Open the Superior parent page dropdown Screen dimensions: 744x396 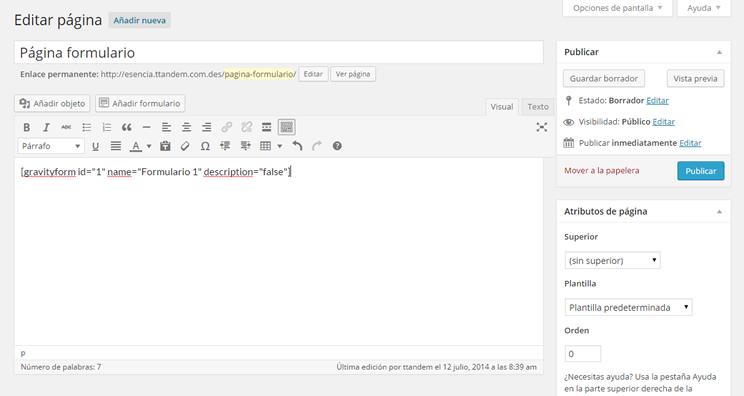click(612, 260)
